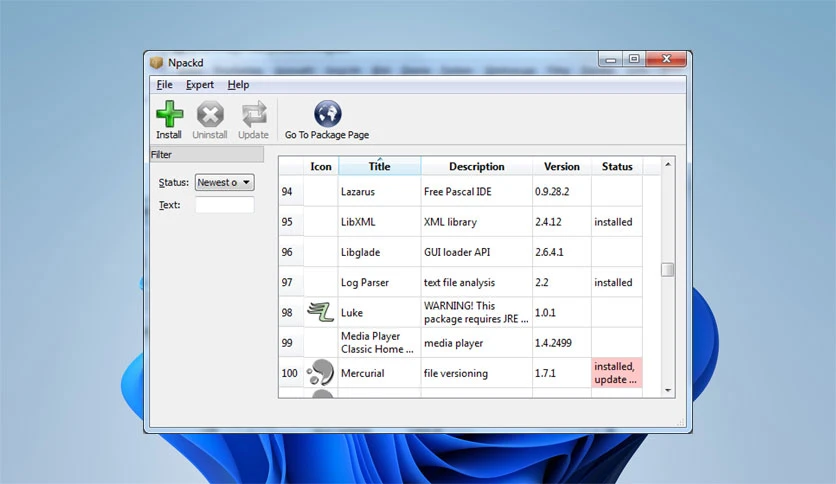Select the LibXML title cell
The height and width of the screenshot is (484, 836).
pyautogui.click(x=380, y=222)
